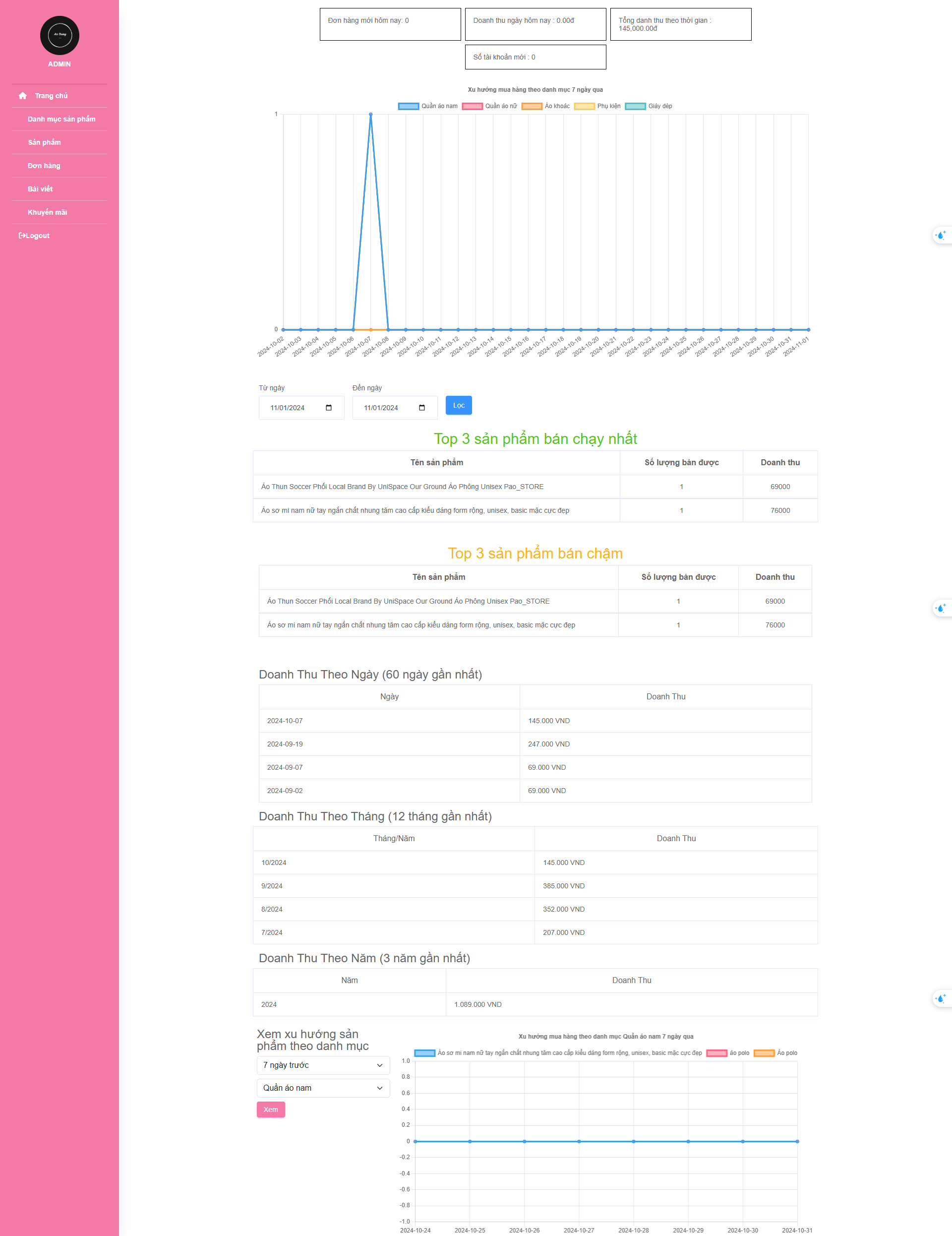952x1236 pixels.
Task: Toggle Phụ kiện legend swatch
Action: click(x=584, y=106)
